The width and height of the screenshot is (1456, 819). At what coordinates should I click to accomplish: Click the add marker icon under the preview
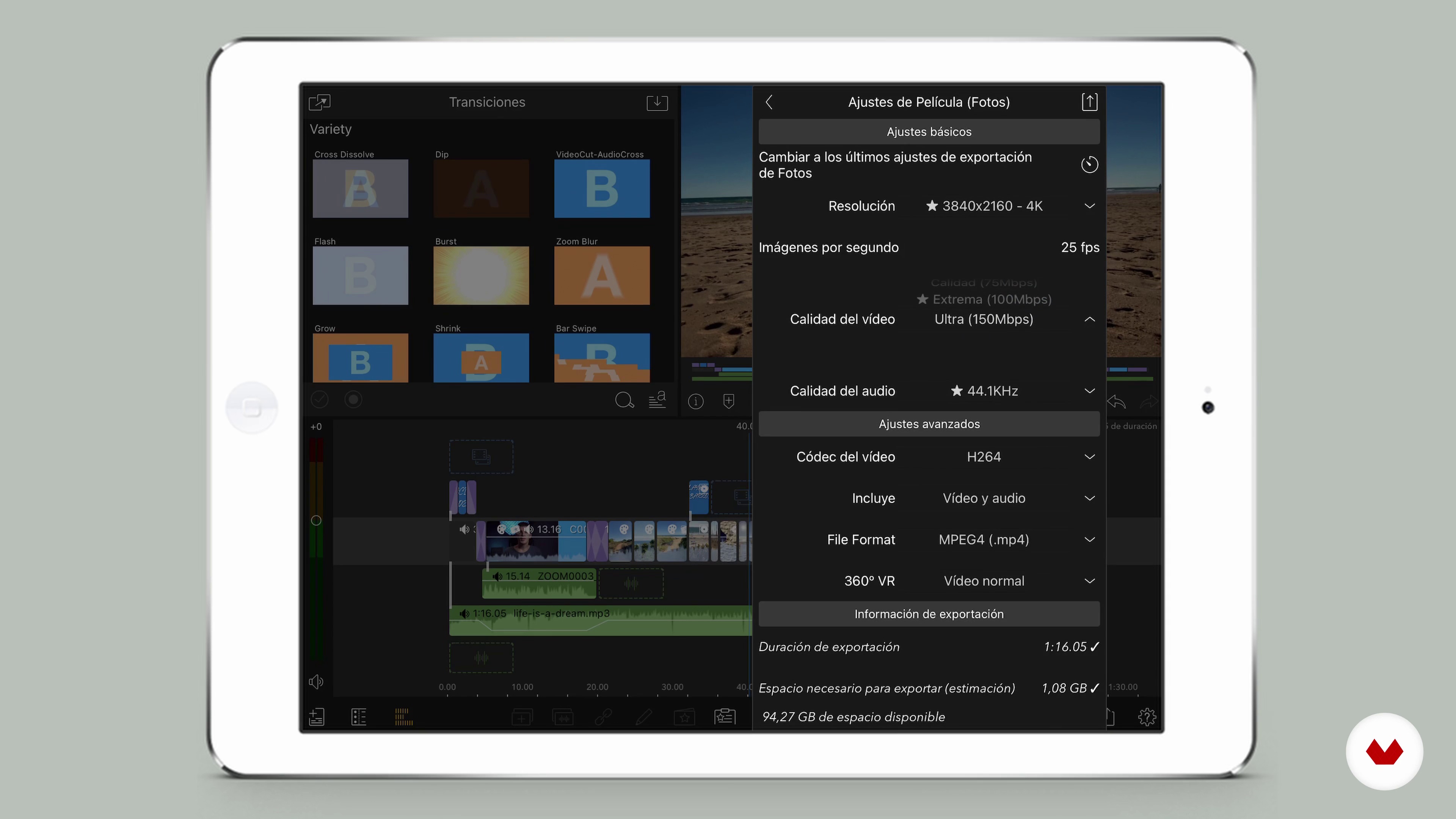coord(728,401)
